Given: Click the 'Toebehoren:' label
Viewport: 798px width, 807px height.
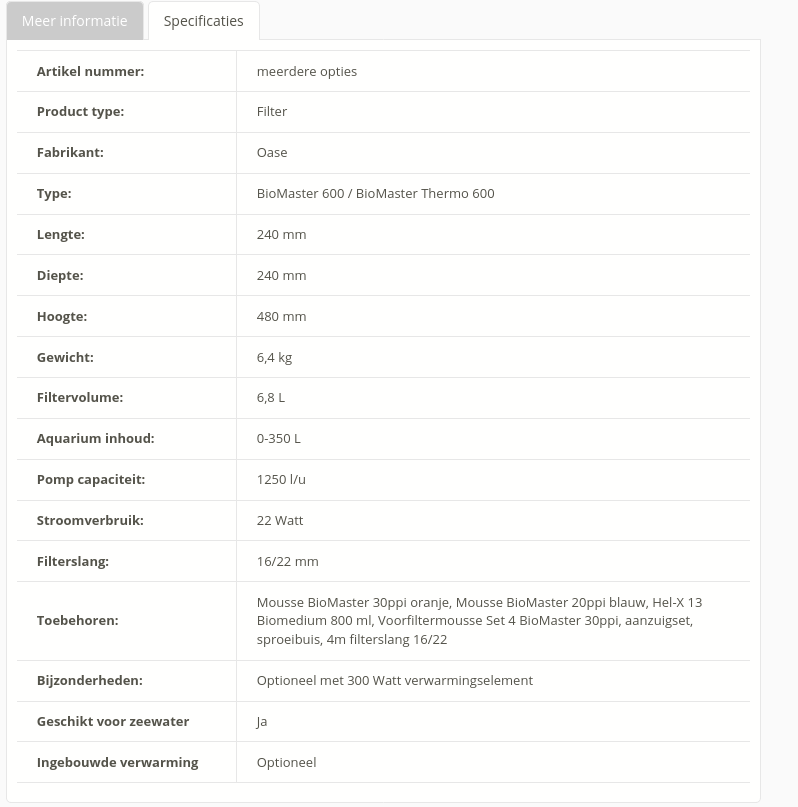Looking at the screenshot, I should [77, 620].
